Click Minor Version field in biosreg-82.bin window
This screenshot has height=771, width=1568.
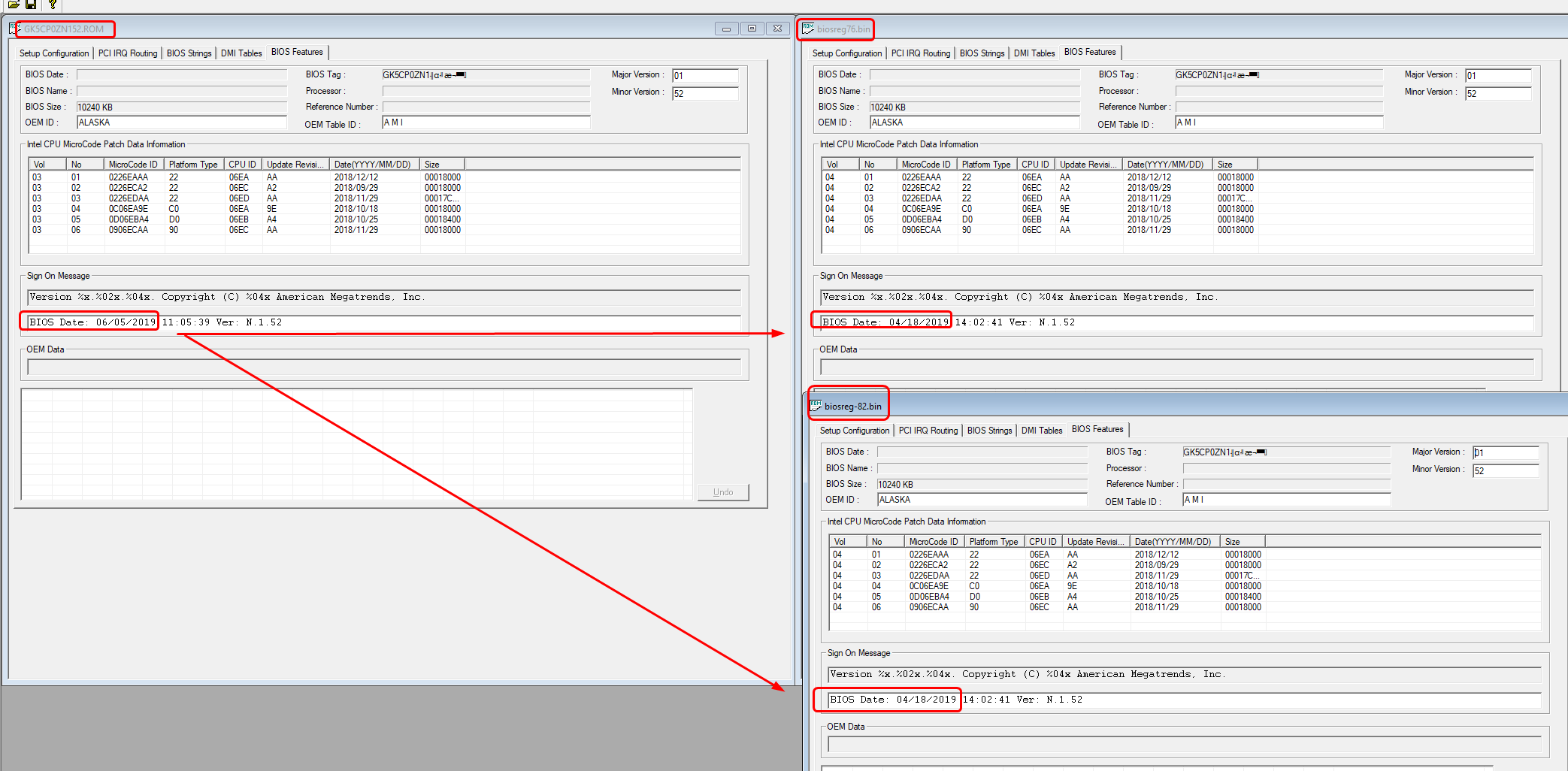pos(1506,470)
